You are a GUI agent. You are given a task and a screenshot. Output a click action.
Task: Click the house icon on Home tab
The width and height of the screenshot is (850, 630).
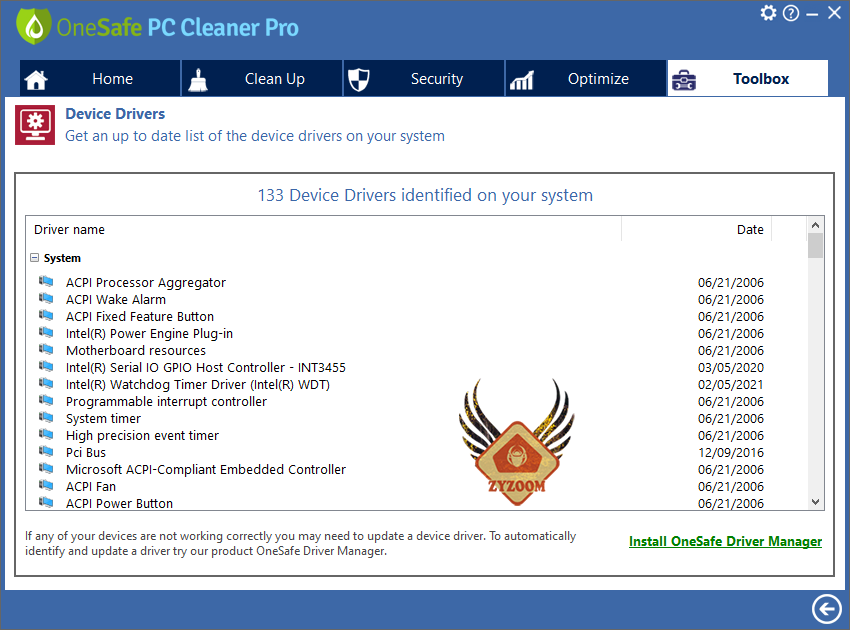click(36, 80)
